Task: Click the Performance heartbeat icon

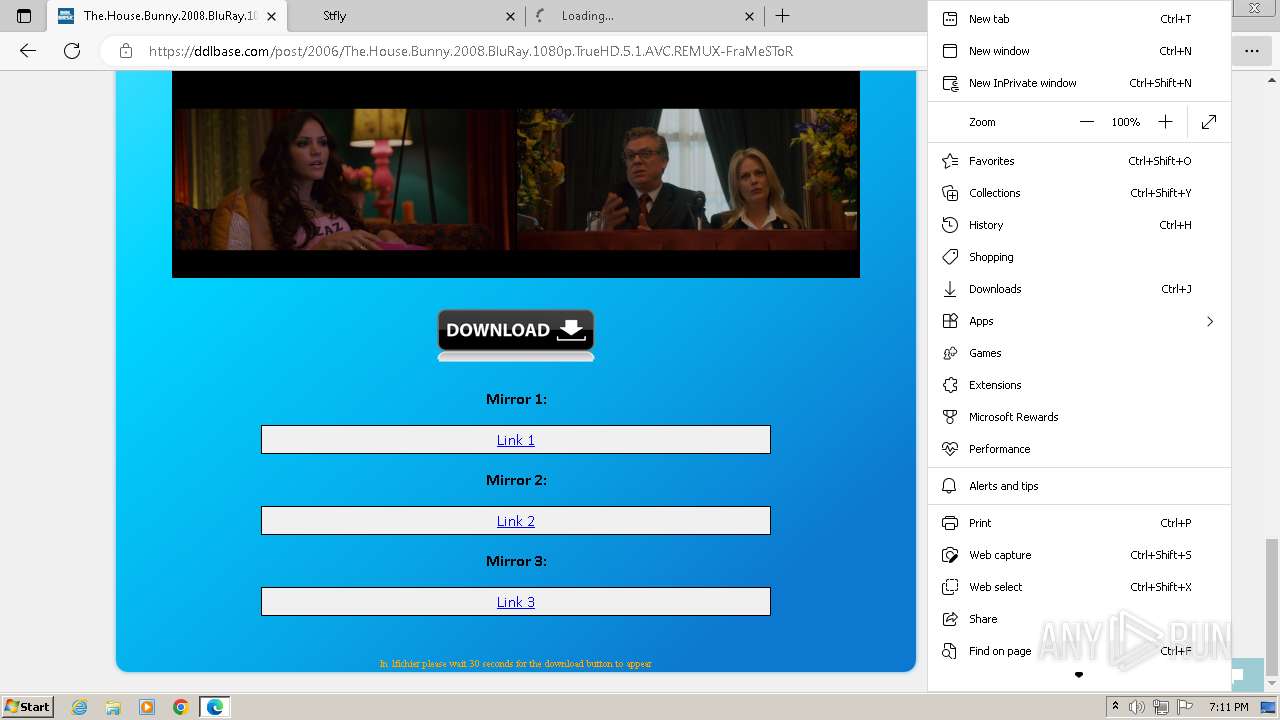Action: [950, 449]
